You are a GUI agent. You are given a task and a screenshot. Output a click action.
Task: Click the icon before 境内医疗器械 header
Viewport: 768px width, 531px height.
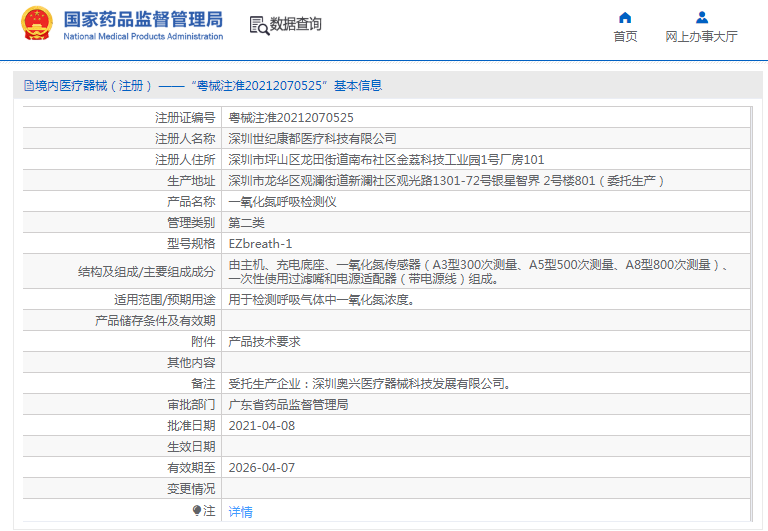(27, 87)
